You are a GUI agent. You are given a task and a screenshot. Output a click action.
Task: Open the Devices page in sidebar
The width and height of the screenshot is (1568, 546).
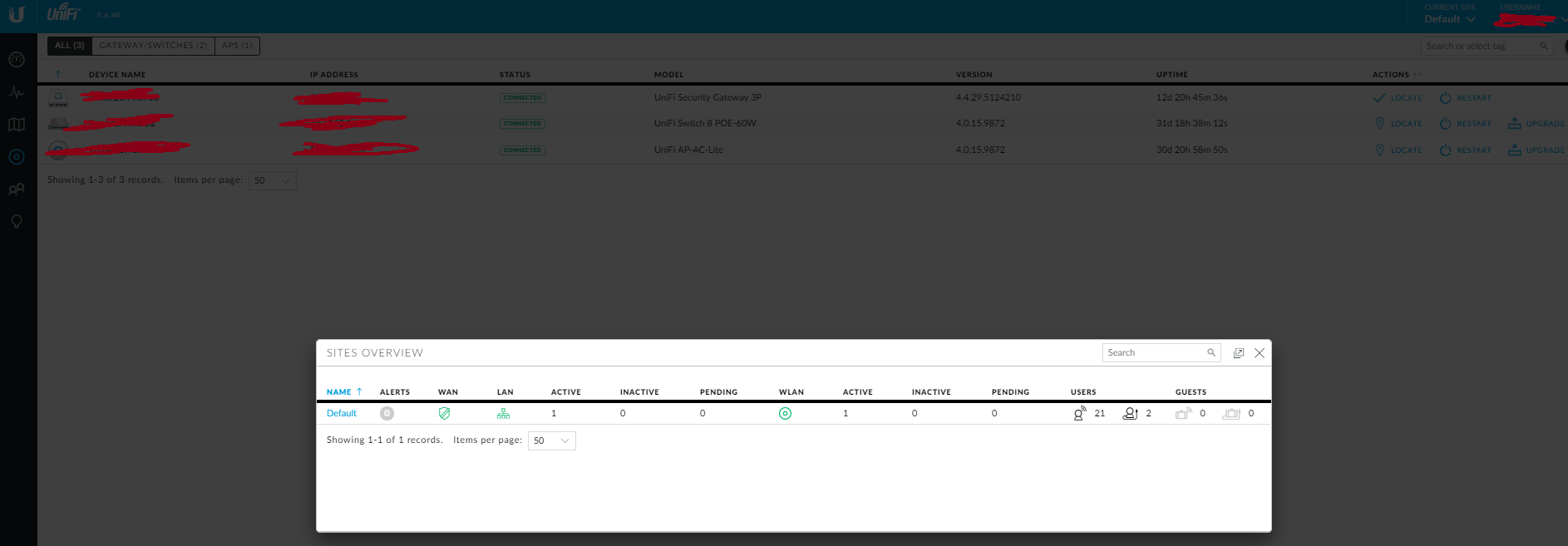pos(17,157)
